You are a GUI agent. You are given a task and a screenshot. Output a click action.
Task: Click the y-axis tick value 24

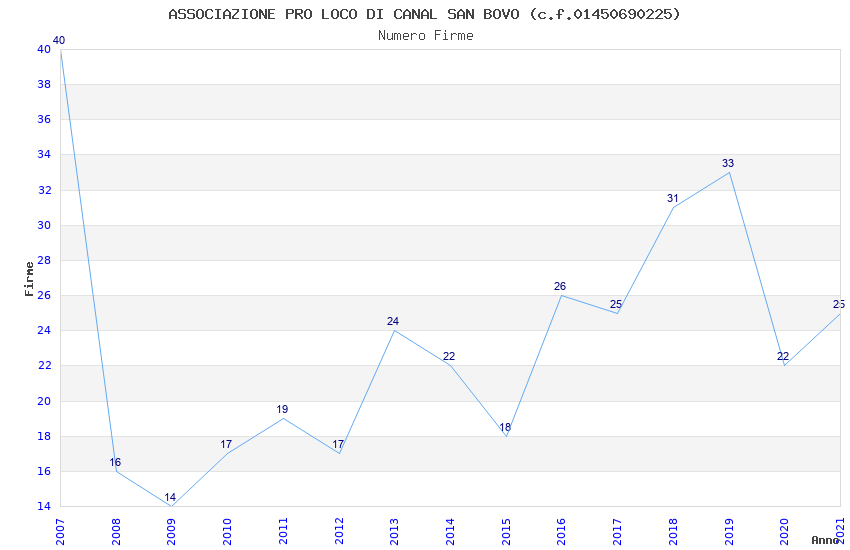(x=44, y=330)
